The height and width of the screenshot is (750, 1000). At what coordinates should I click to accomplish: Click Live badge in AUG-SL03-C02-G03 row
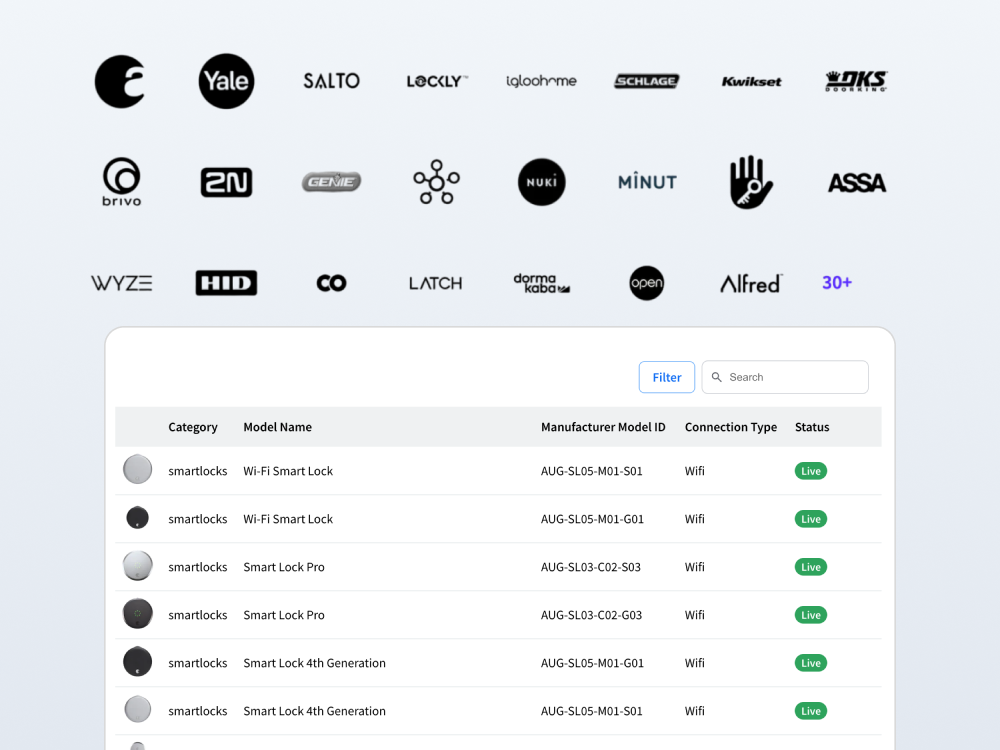[811, 615]
